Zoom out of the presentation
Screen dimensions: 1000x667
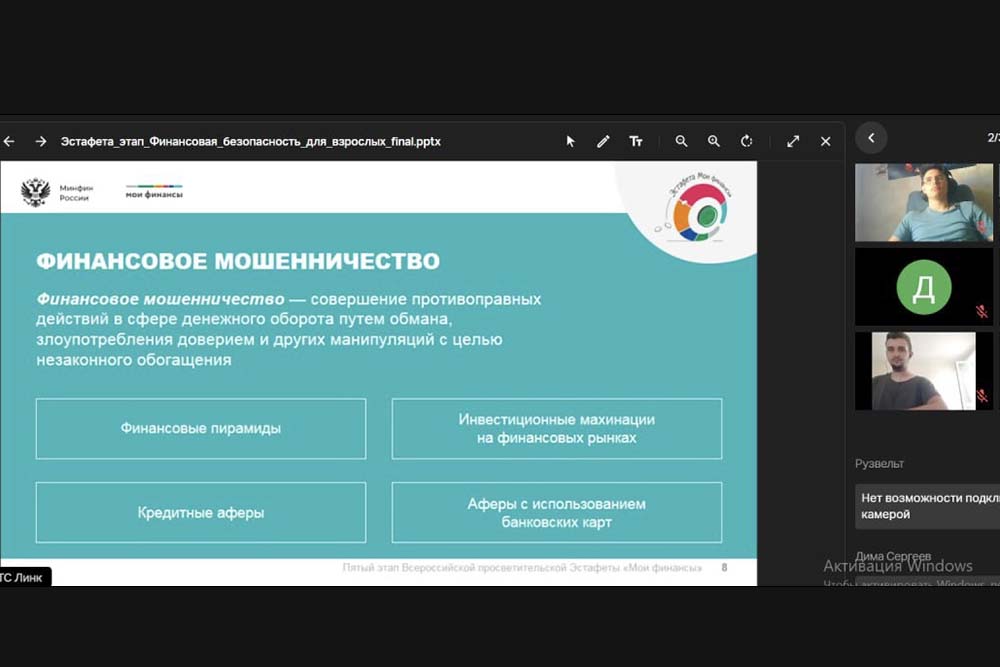pos(681,142)
